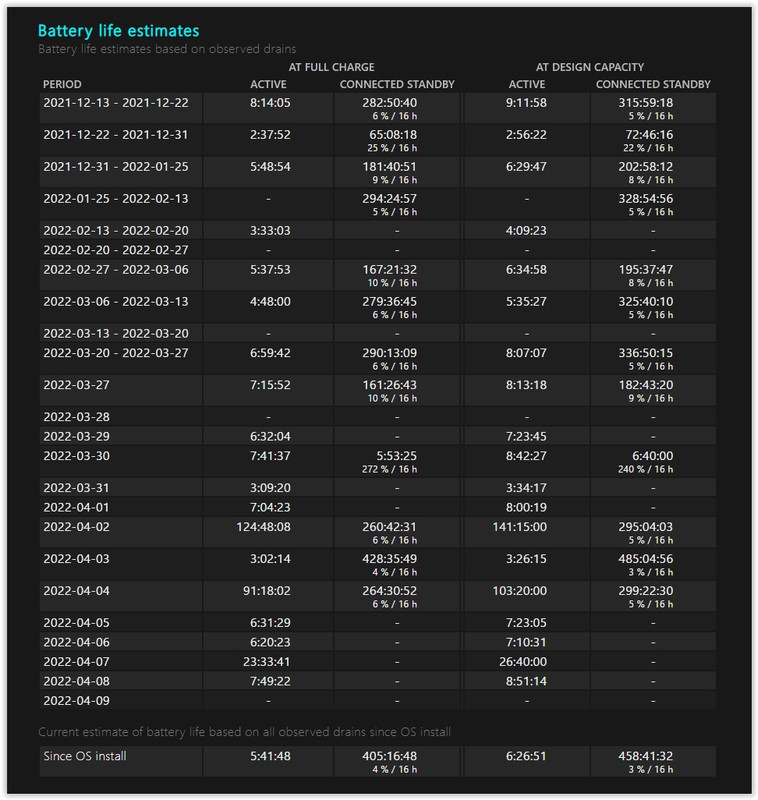This screenshot has width=758, height=800.
Task: Click the 2022-02-13 - 2022-02-20 period cell
Action: (115, 230)
